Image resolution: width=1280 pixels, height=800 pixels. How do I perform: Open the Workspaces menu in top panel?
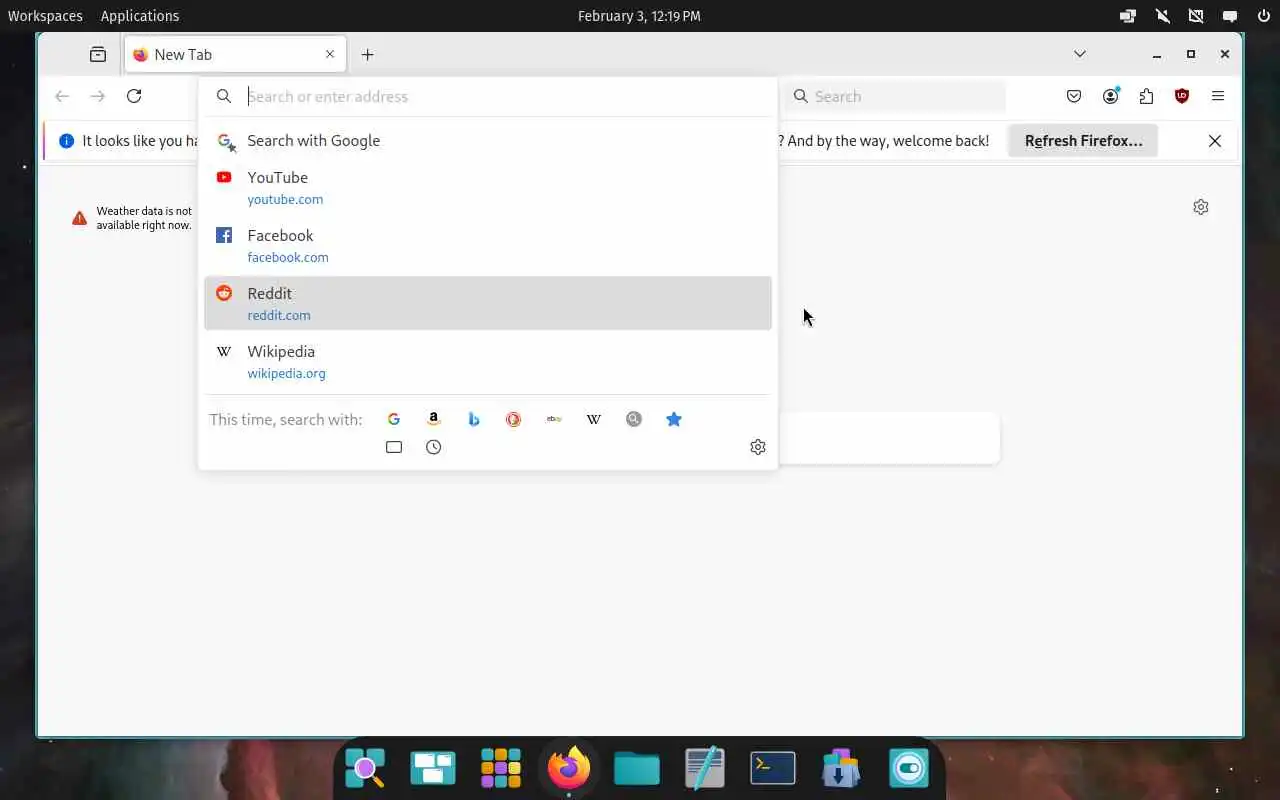45,16
